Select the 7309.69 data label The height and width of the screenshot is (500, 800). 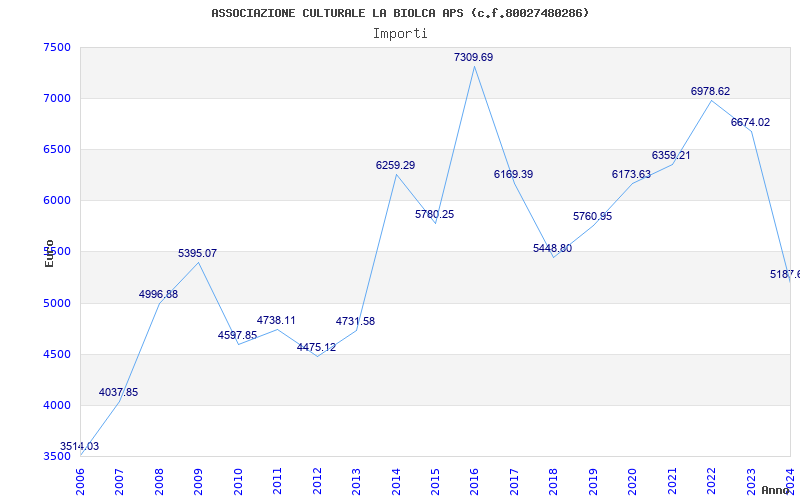click(473, 57)
